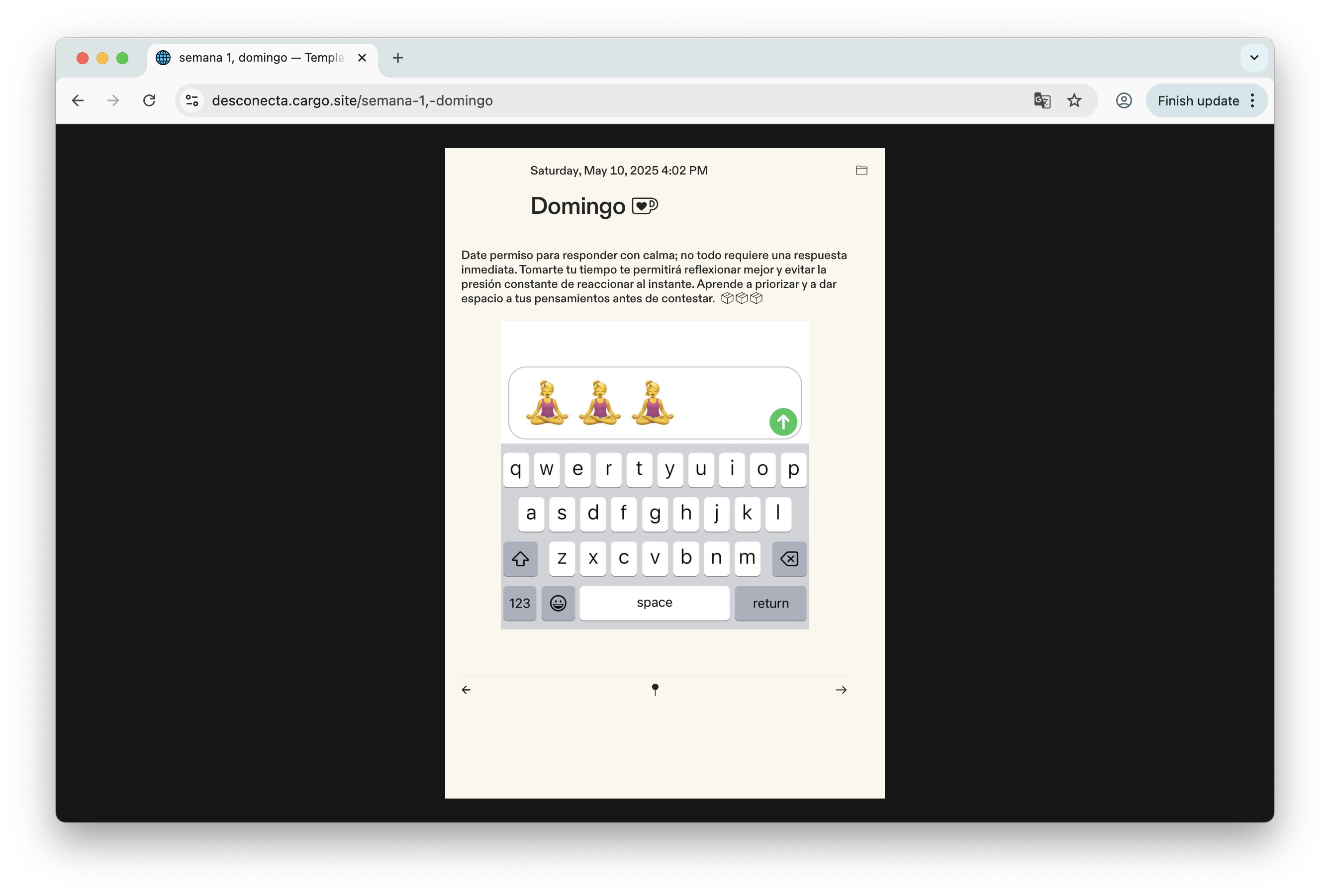Screen dimensions: 1330x896
Task: Go to next page with right arrow
Action: pyautogui.click(x=841, y=690)
